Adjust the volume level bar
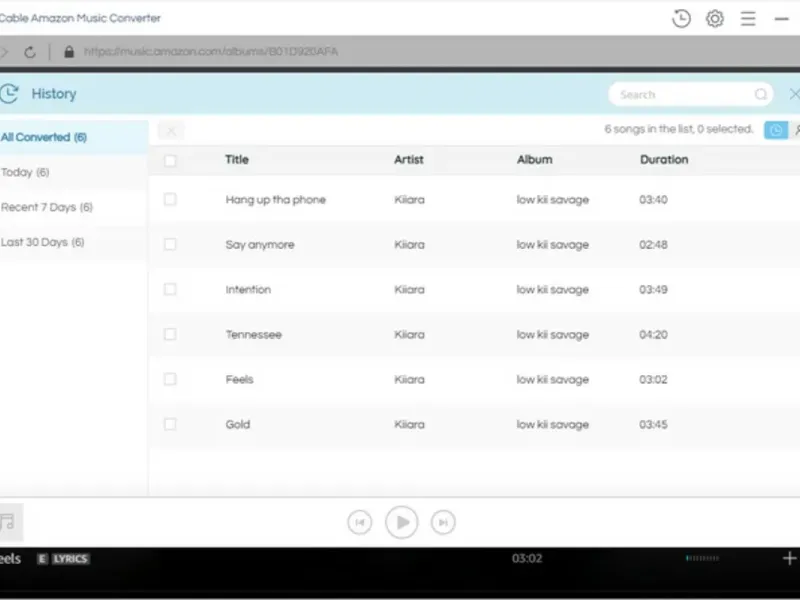This screenshot has width=800, height=600. point(702,558)
